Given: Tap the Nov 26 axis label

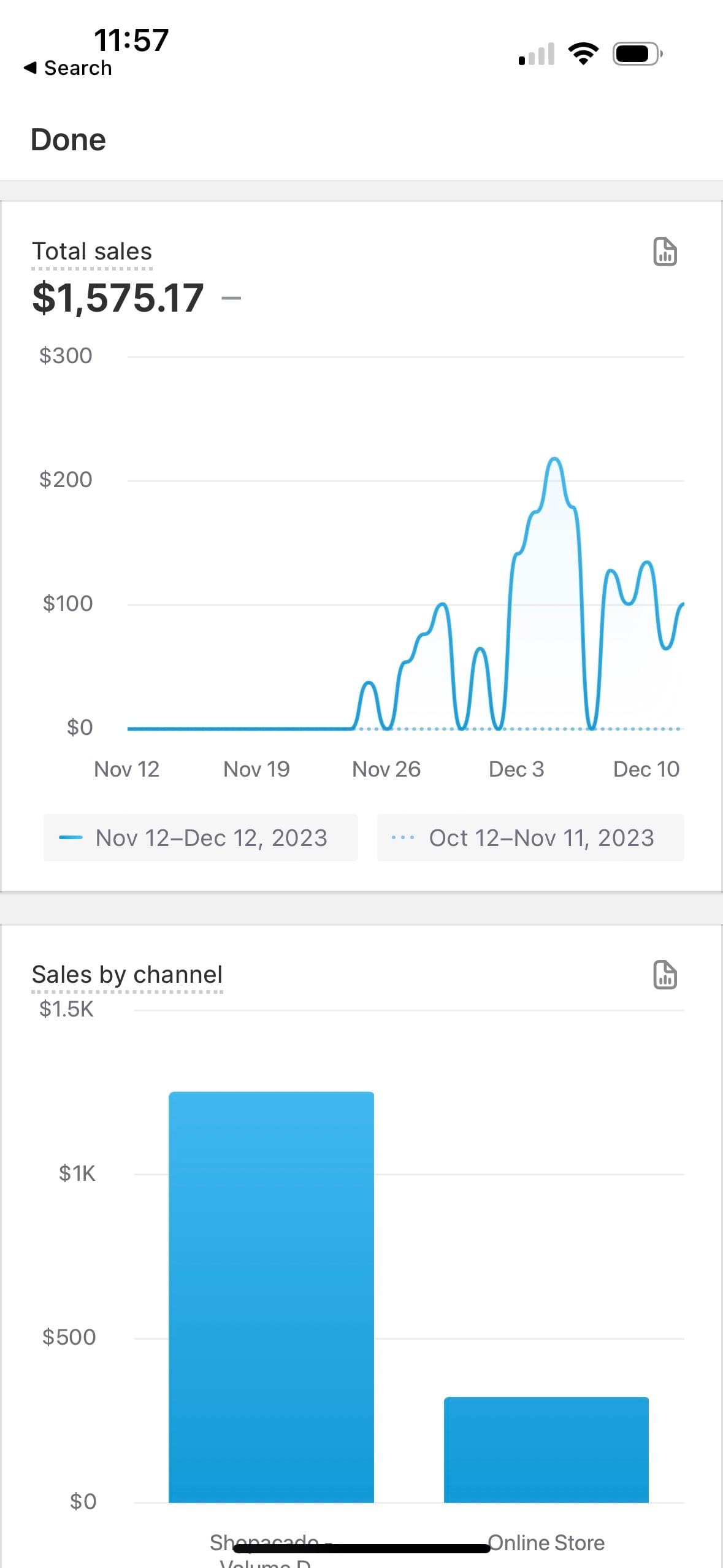Looking at the screenshot, I should tap(386, 769).
